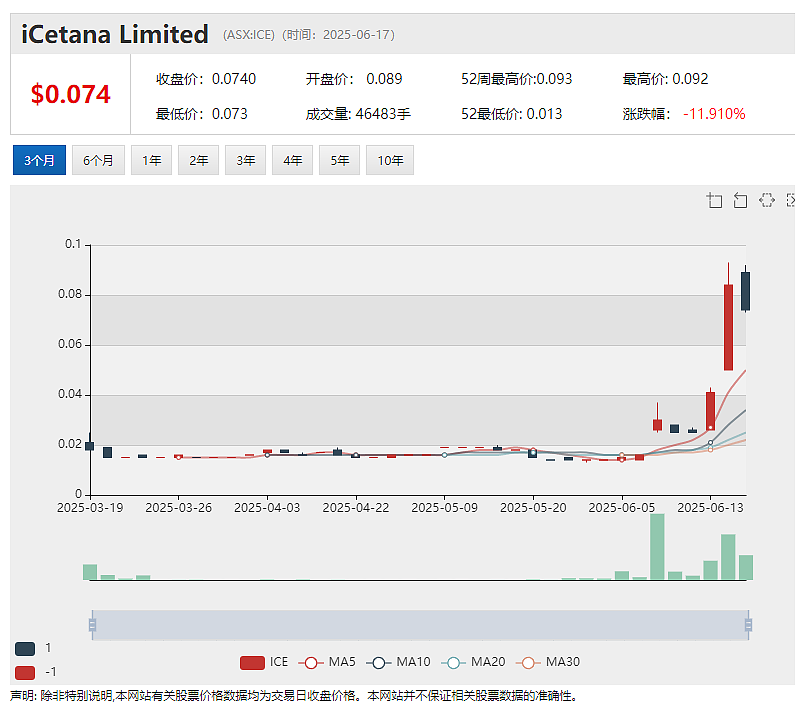This screenshot has height=720, width=806.
Task: Click the tall volume bar near 2025-06-05
Action: [x=657, y=547]
